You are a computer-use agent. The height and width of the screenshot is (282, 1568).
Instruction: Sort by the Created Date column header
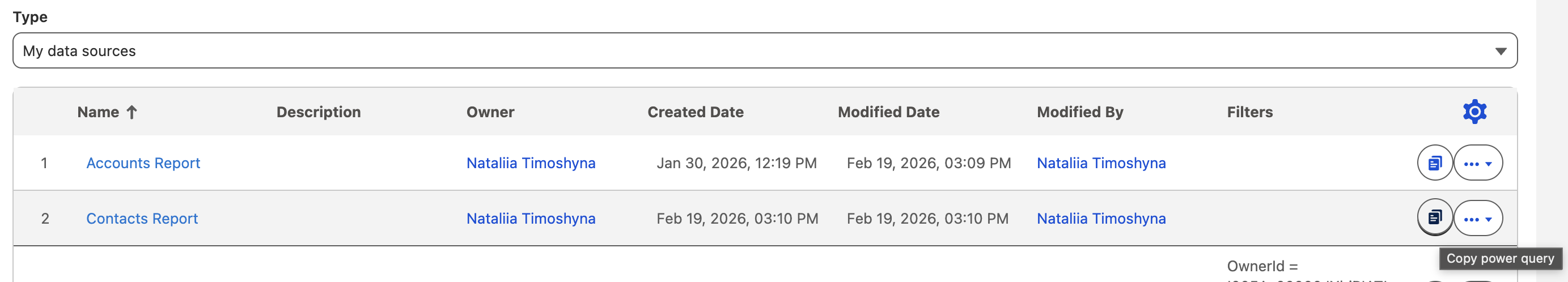695,113
